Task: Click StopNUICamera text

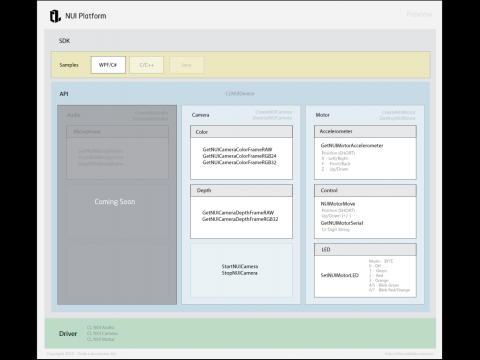Action: pos(240,273)
